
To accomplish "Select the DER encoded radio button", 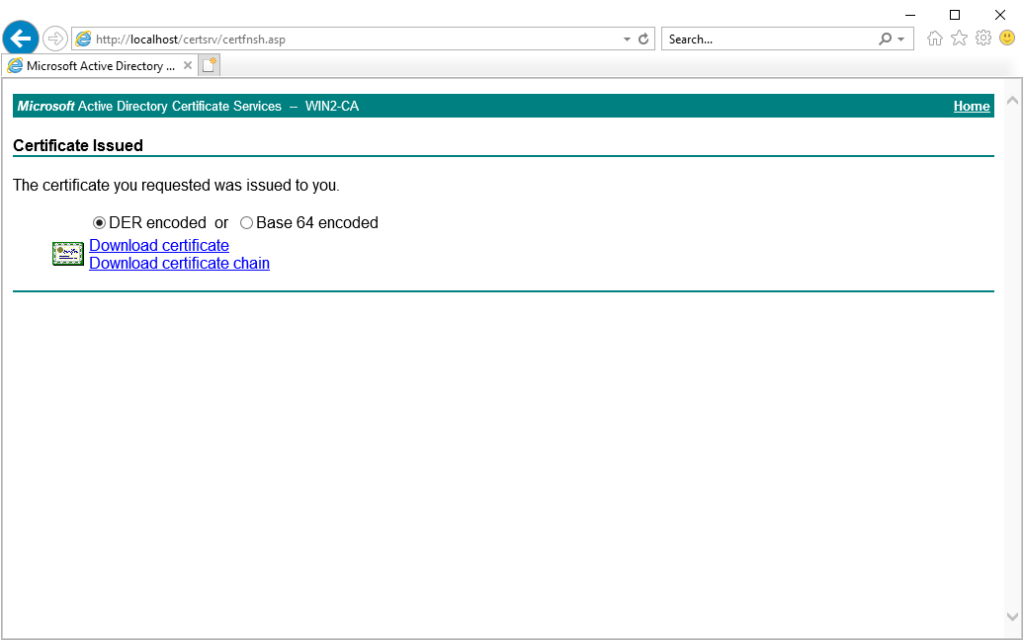I will tap(99, 223).
